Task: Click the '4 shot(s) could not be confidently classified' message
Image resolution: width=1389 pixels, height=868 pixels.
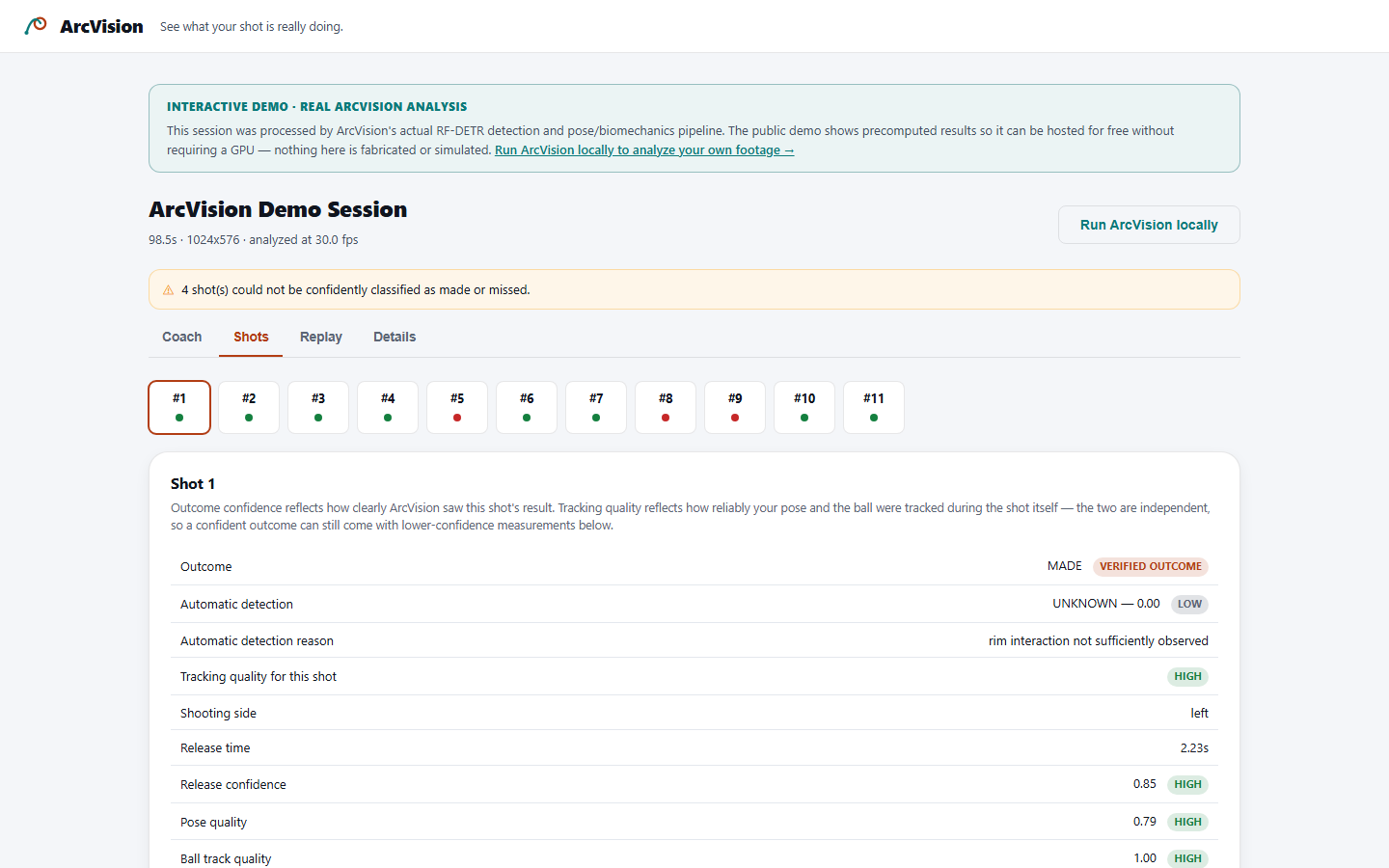Action: coord(356,290)
